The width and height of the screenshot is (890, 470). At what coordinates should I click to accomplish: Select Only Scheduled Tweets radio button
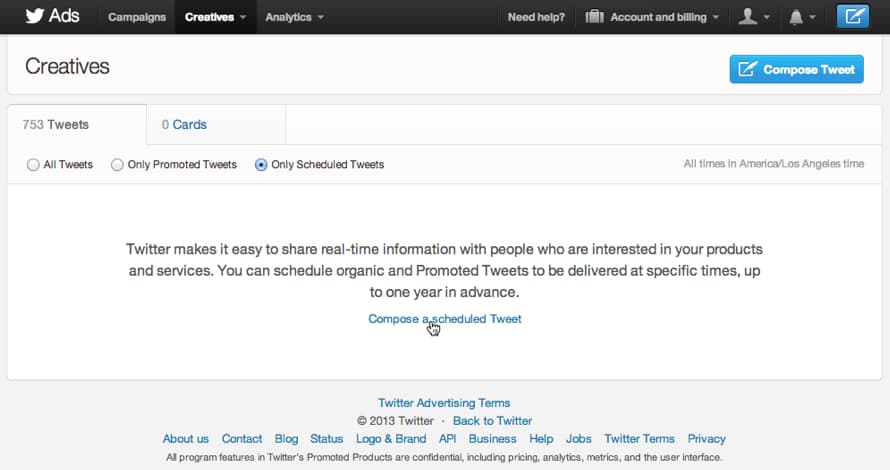point(261,165)
